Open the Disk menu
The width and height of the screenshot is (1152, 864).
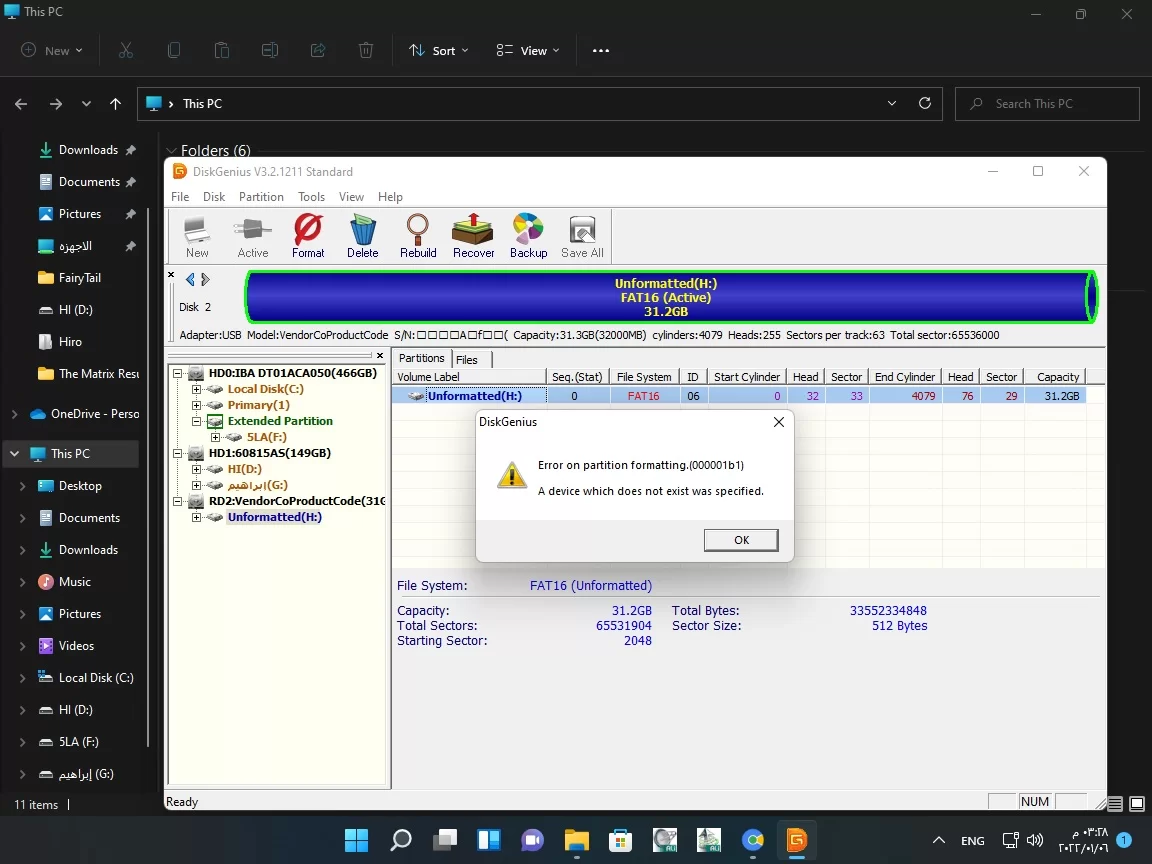tap(214, 197)
